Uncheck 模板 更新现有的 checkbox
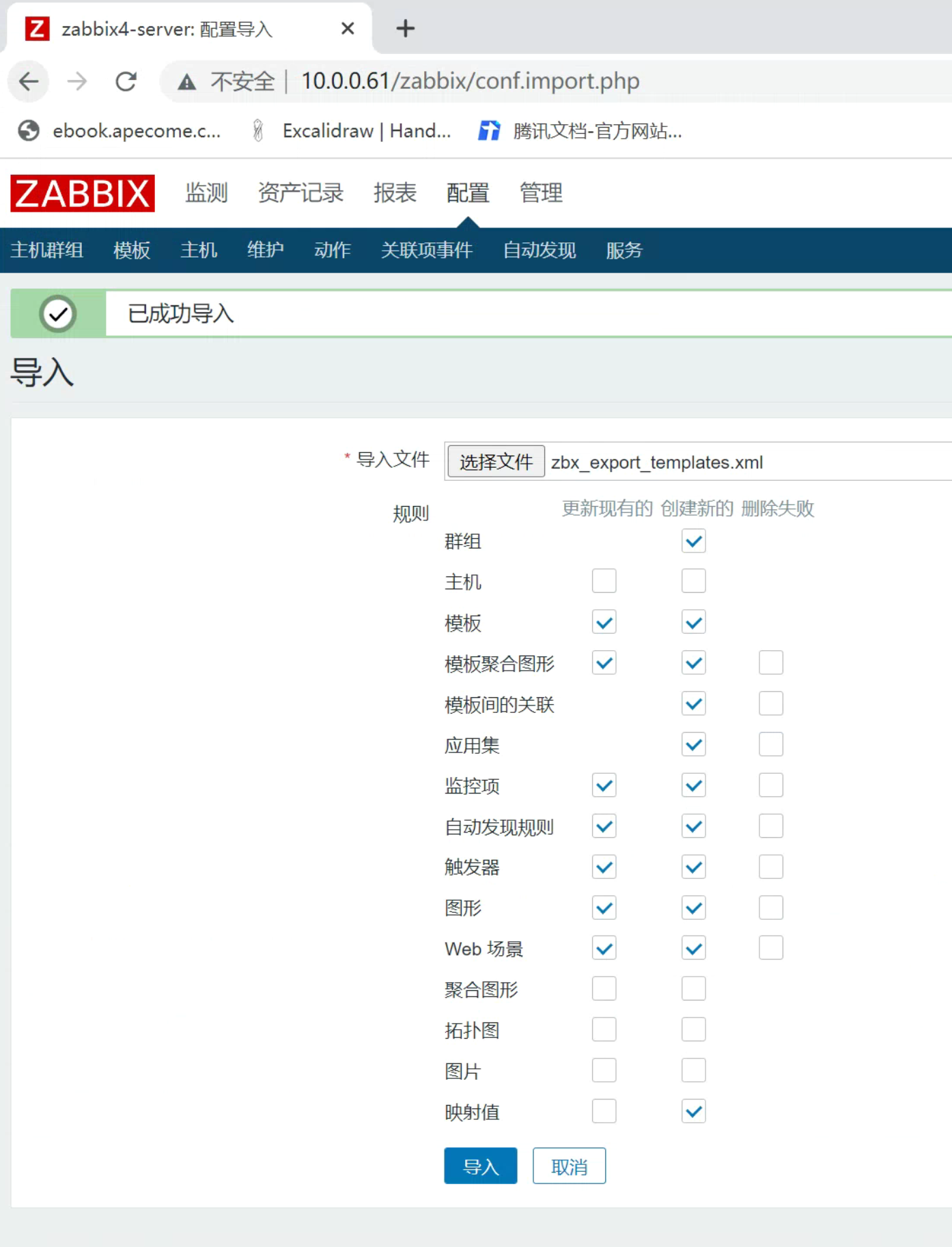This screenshot has height=1247, width=952. click(604, 622)
